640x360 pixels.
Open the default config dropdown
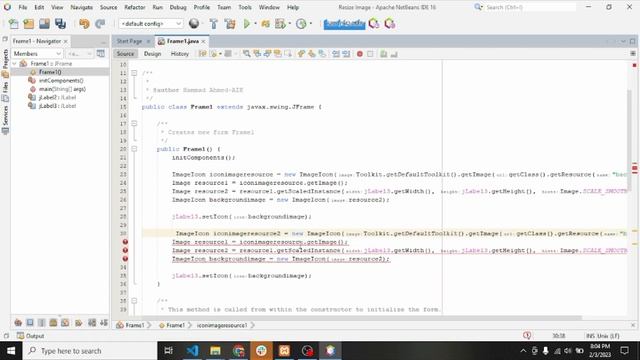tap(150, 24)
